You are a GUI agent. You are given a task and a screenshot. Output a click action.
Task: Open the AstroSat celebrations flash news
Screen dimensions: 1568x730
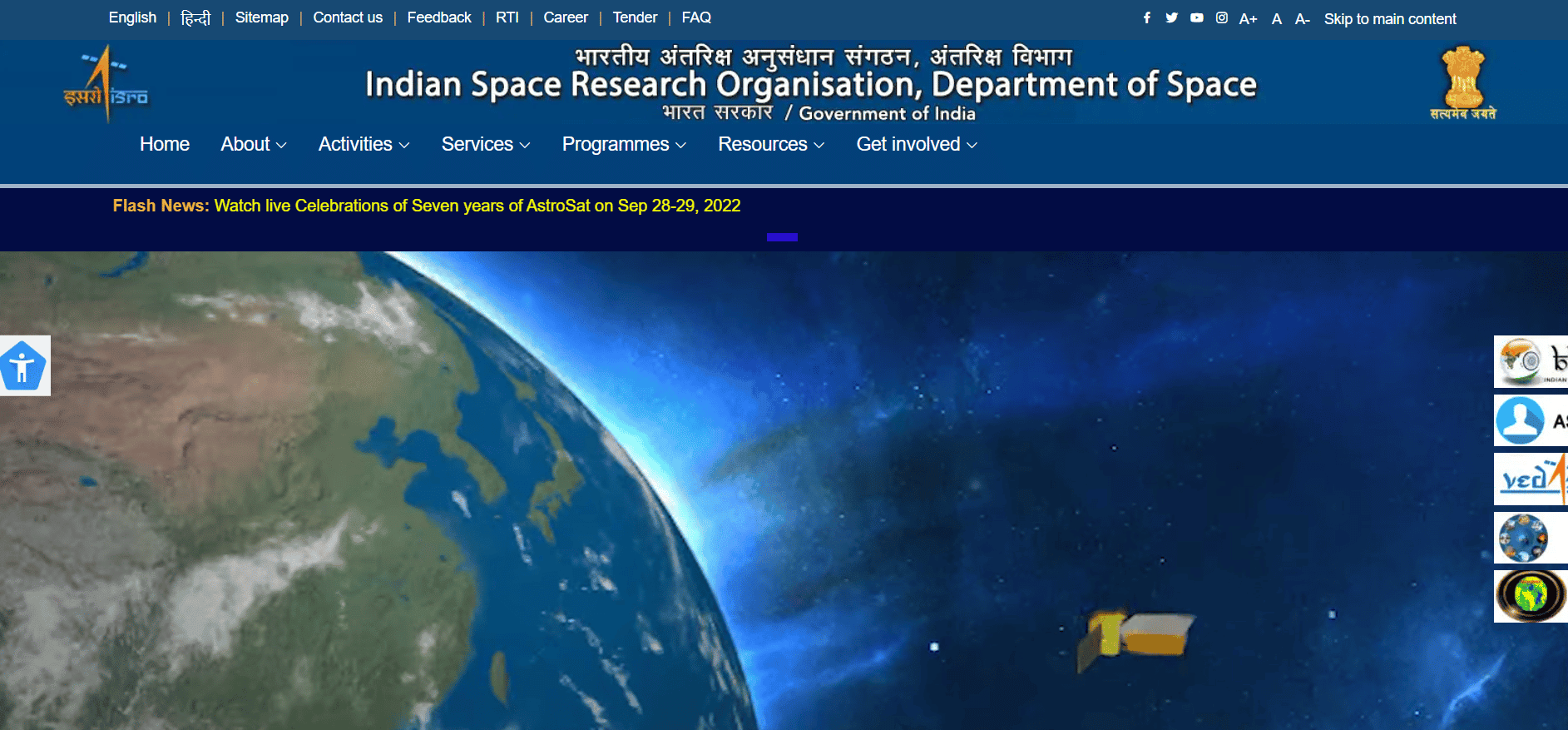[477, 206]
